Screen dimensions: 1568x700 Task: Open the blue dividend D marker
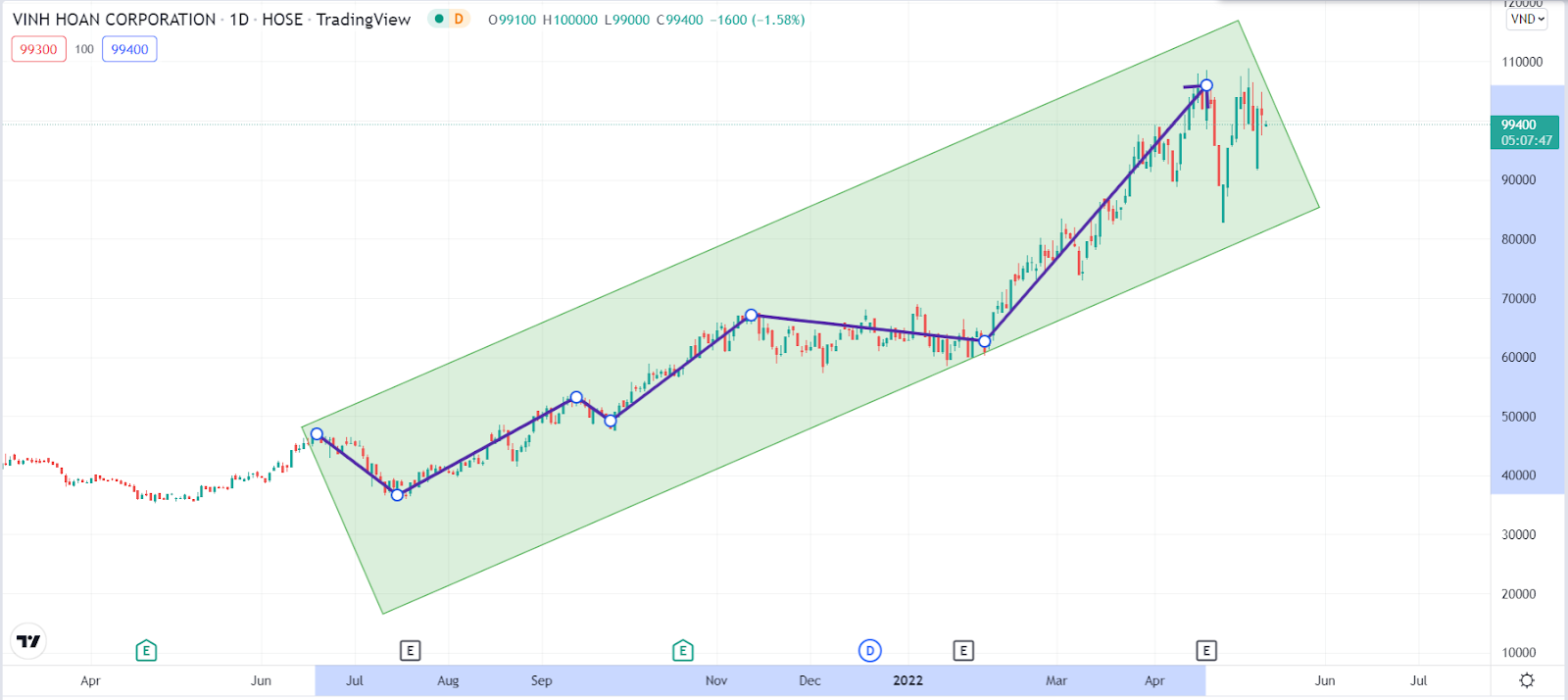click(869, 650)
